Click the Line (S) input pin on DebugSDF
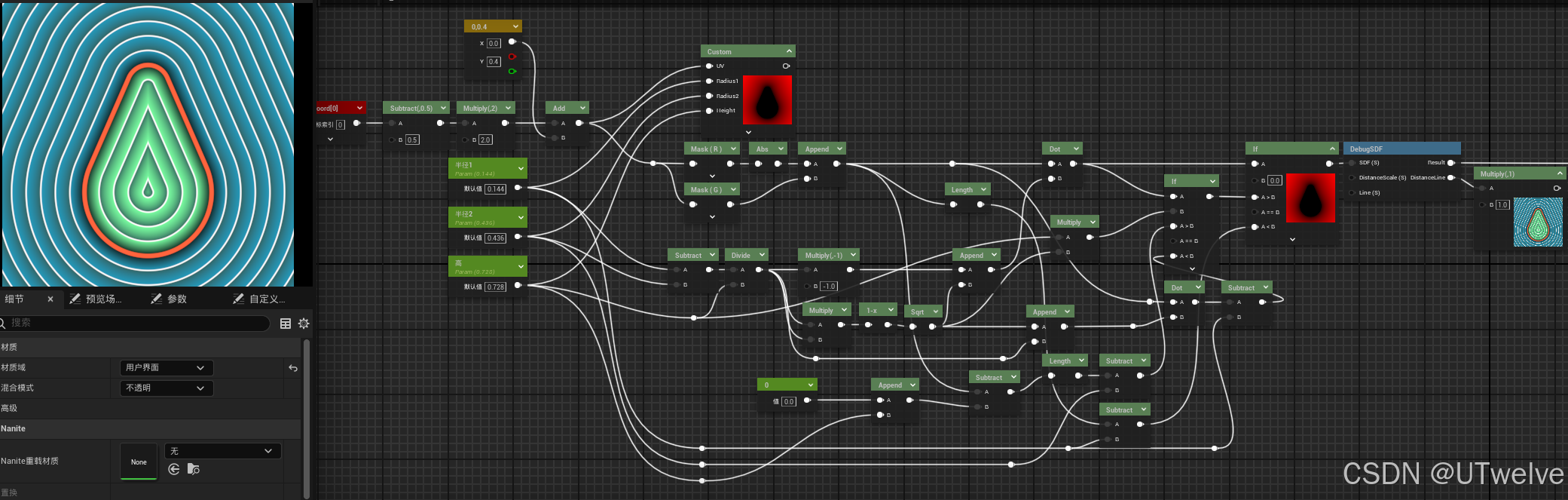Screen dimensions: 1568x500 point(1352,193)
